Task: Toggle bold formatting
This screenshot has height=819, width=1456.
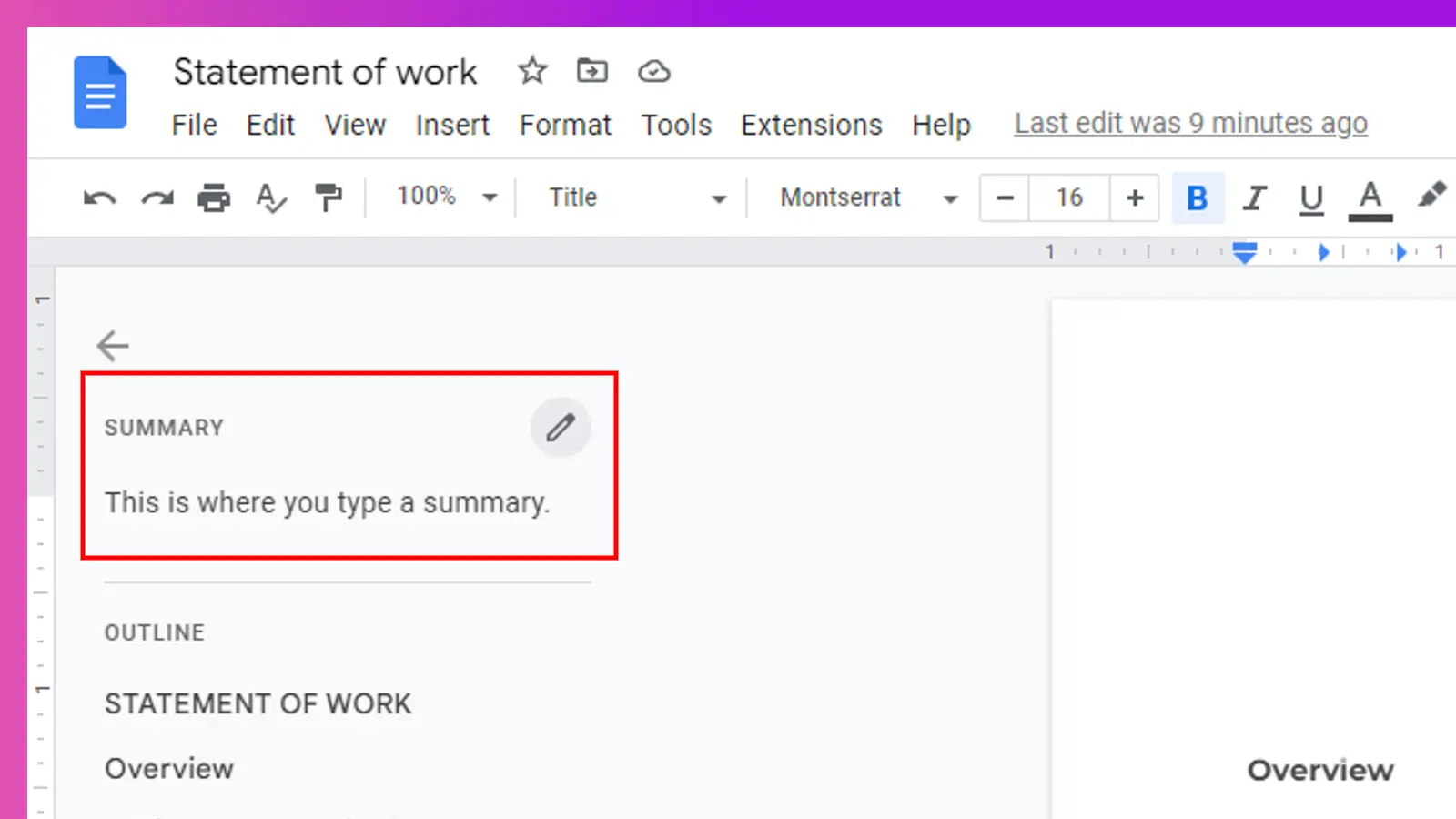Action: tap(1198, 197)
